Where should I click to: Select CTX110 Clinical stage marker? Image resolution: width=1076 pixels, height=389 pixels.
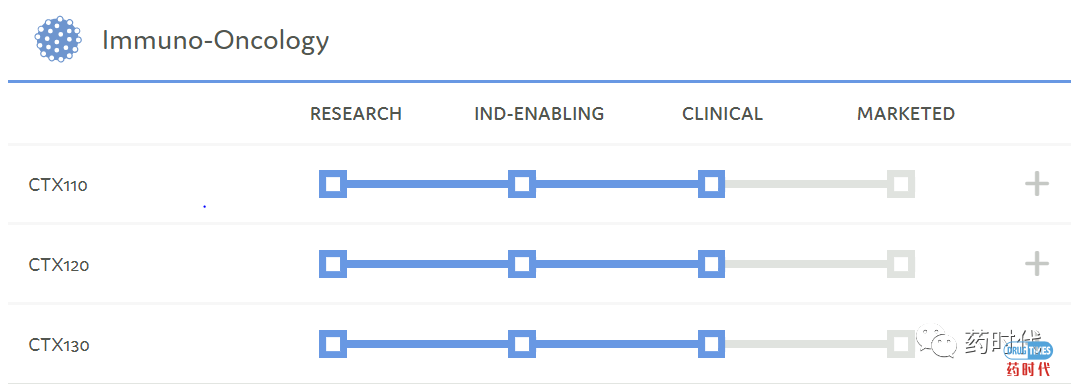coord(712,184)
